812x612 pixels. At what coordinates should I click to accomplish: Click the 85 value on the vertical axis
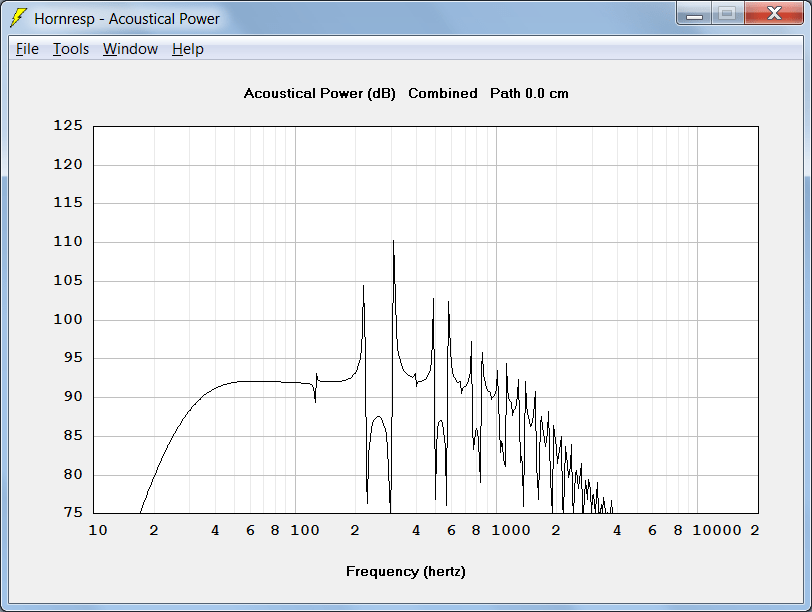tap(73, 435)
